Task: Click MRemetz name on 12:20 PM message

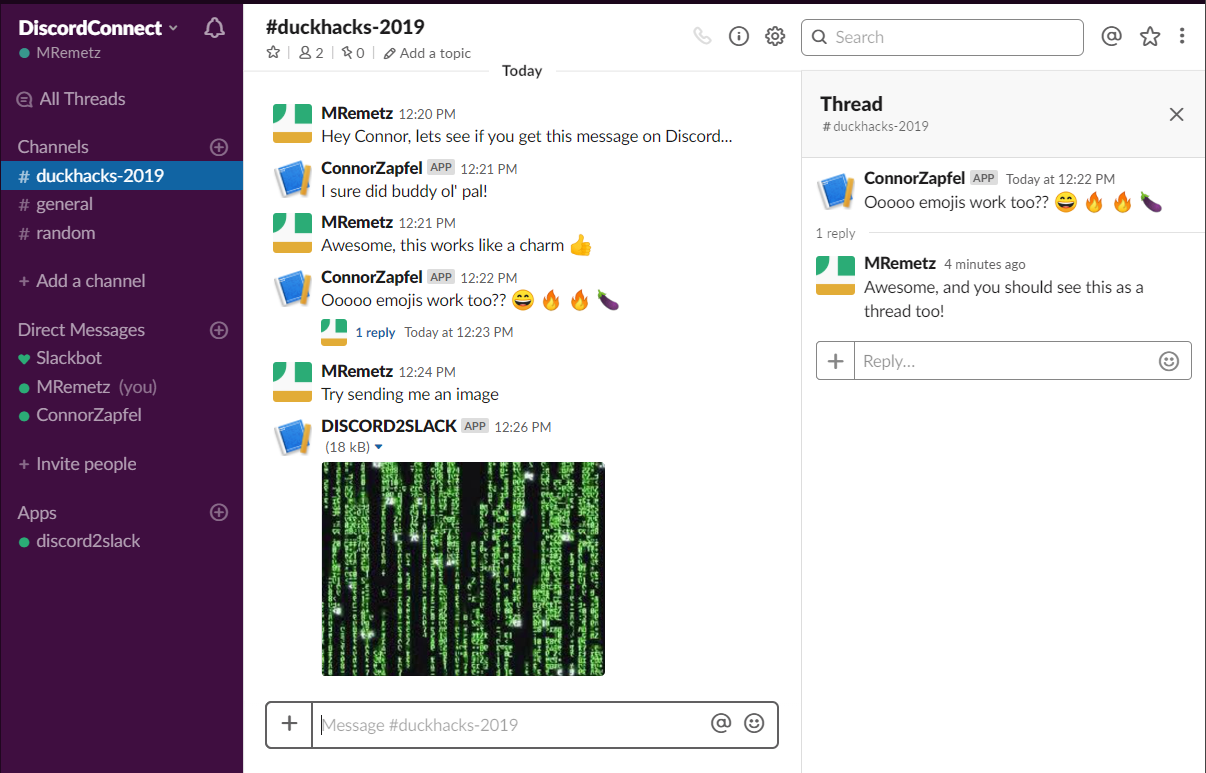Action: coord(357,113)
